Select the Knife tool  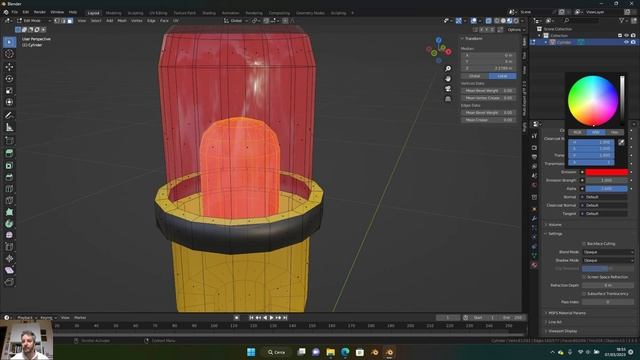click(x=9, y=200)
